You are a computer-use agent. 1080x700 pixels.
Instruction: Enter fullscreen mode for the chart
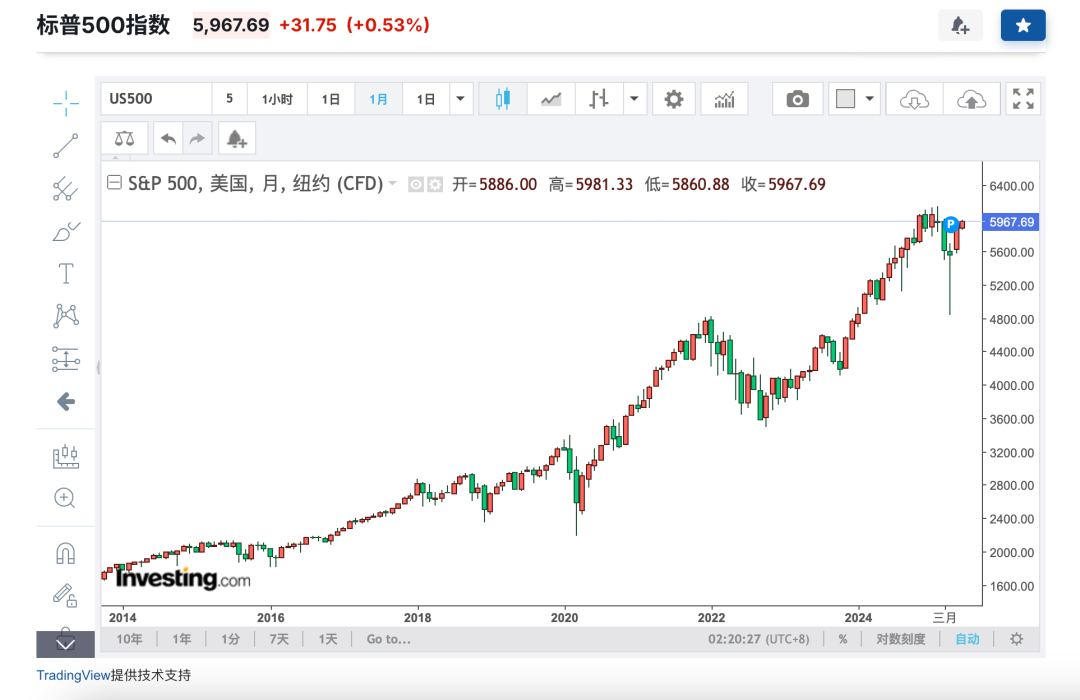pos(1023,99)
